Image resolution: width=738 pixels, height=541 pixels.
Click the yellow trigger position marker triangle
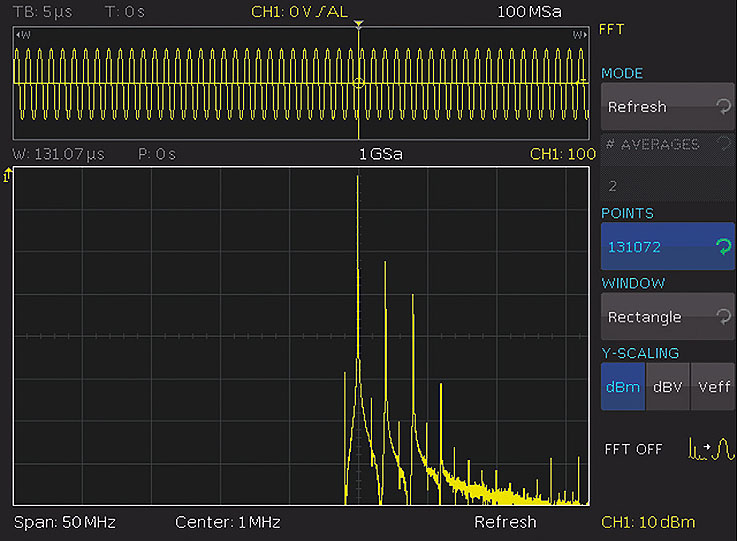359,24
